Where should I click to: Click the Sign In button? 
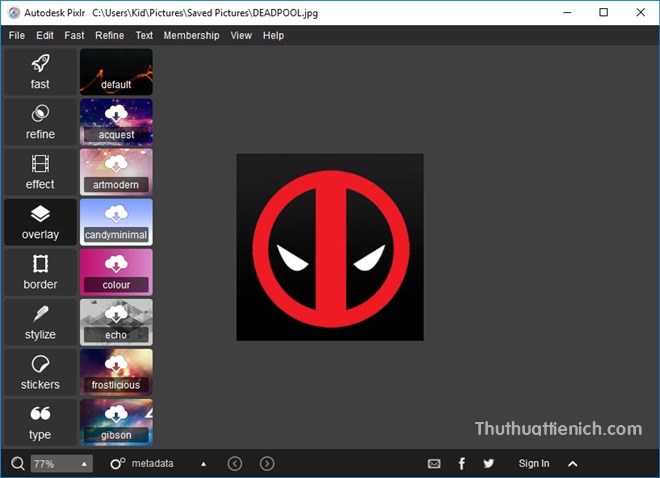click(x=533, y=463)
